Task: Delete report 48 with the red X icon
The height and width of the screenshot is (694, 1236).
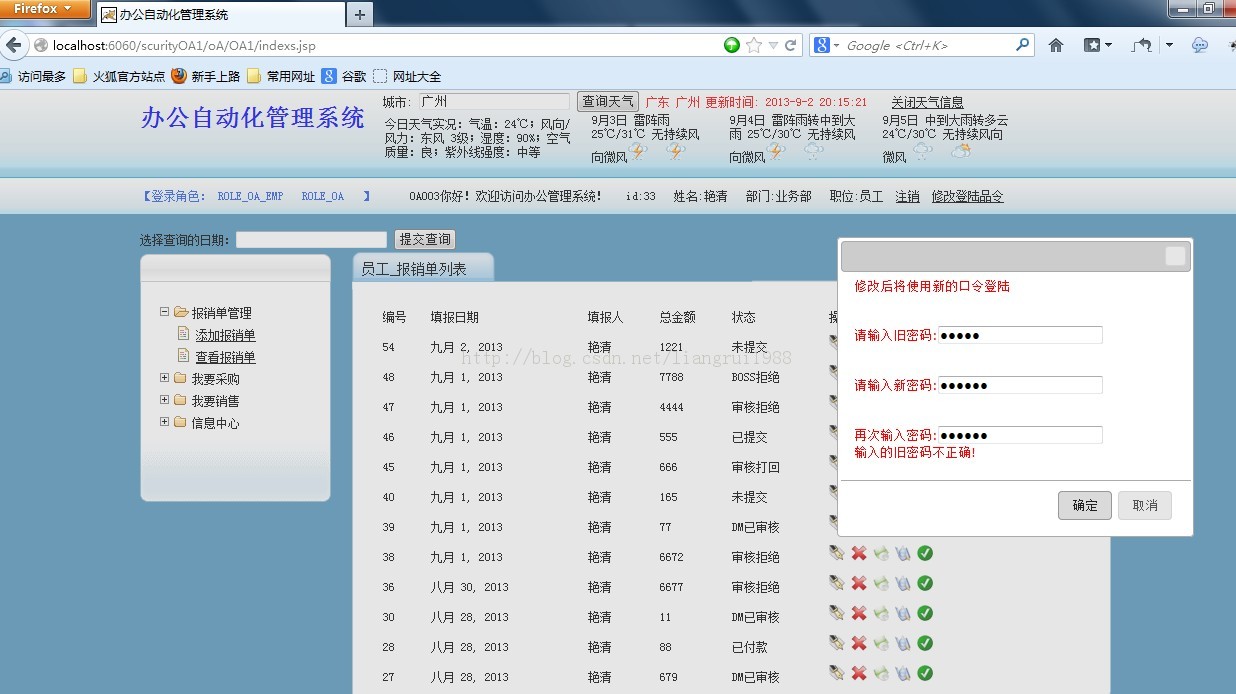Action: coord(858,377)
